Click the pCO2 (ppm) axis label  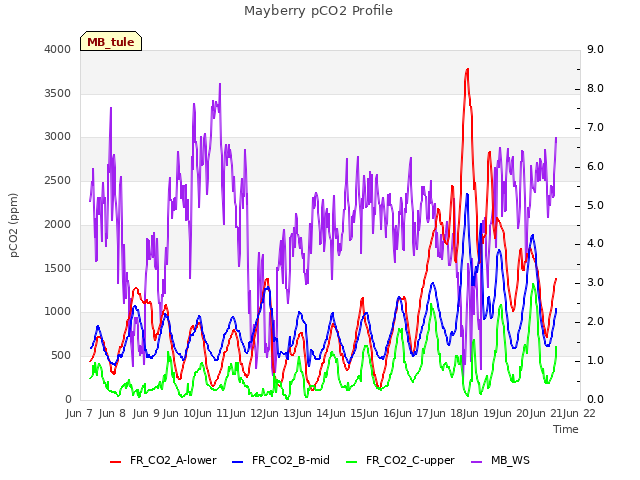coord(14,225)
